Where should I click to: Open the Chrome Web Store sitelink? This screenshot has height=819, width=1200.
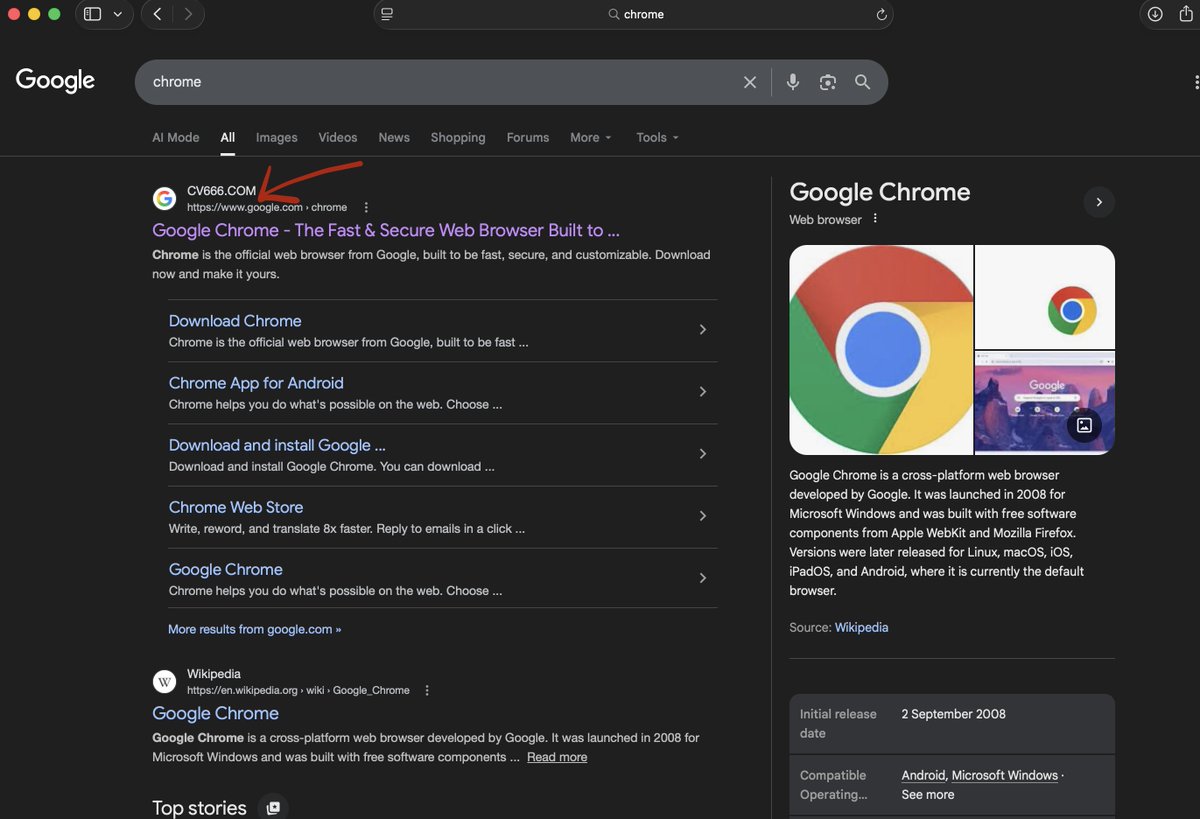pyautogui.click(x=236, y=507)
